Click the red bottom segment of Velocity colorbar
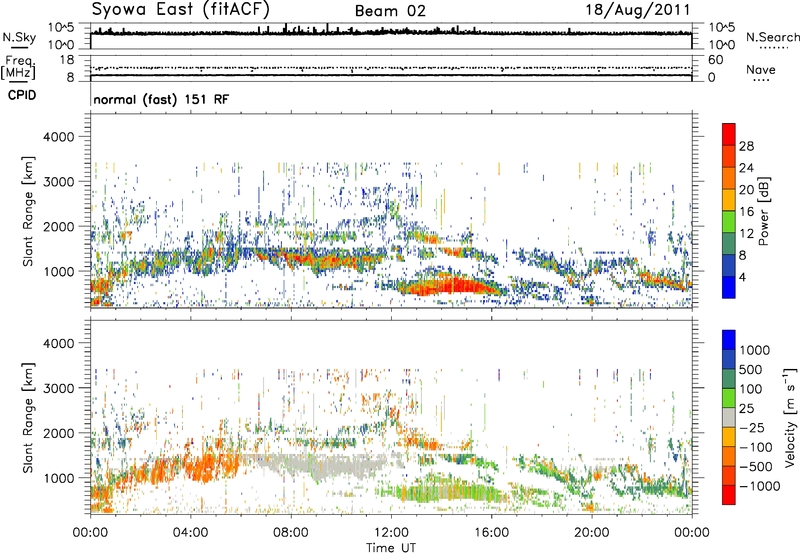Screen dimensions: 800x554 729,495
